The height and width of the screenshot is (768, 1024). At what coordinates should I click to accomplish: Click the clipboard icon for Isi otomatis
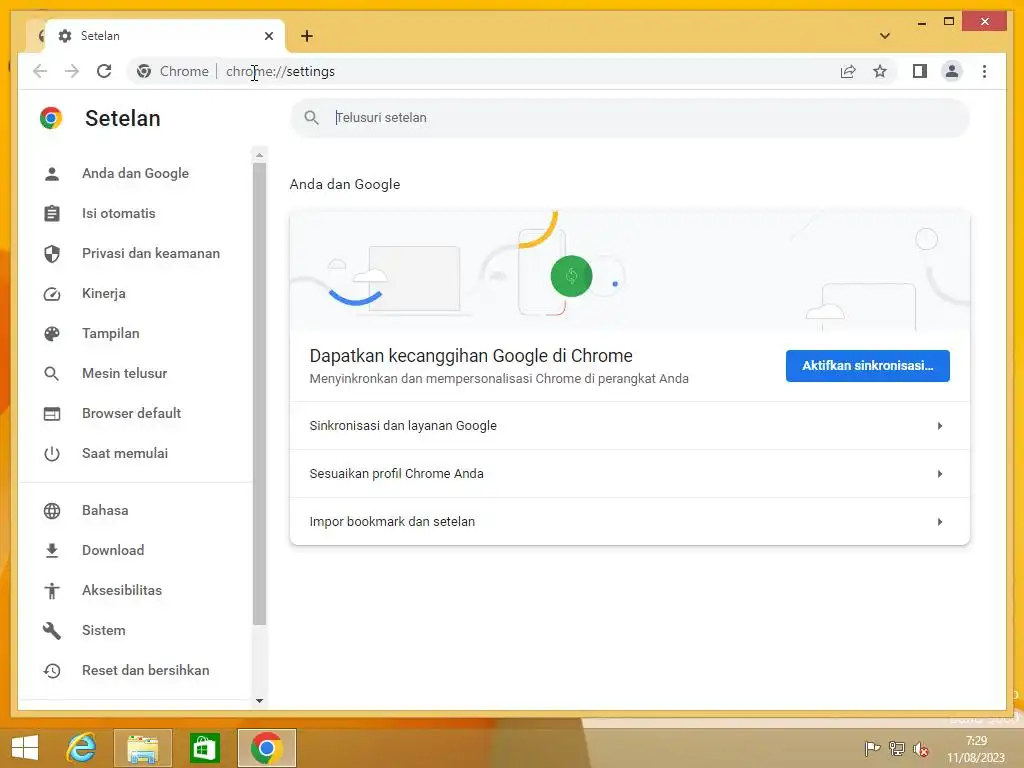(52, 214)
